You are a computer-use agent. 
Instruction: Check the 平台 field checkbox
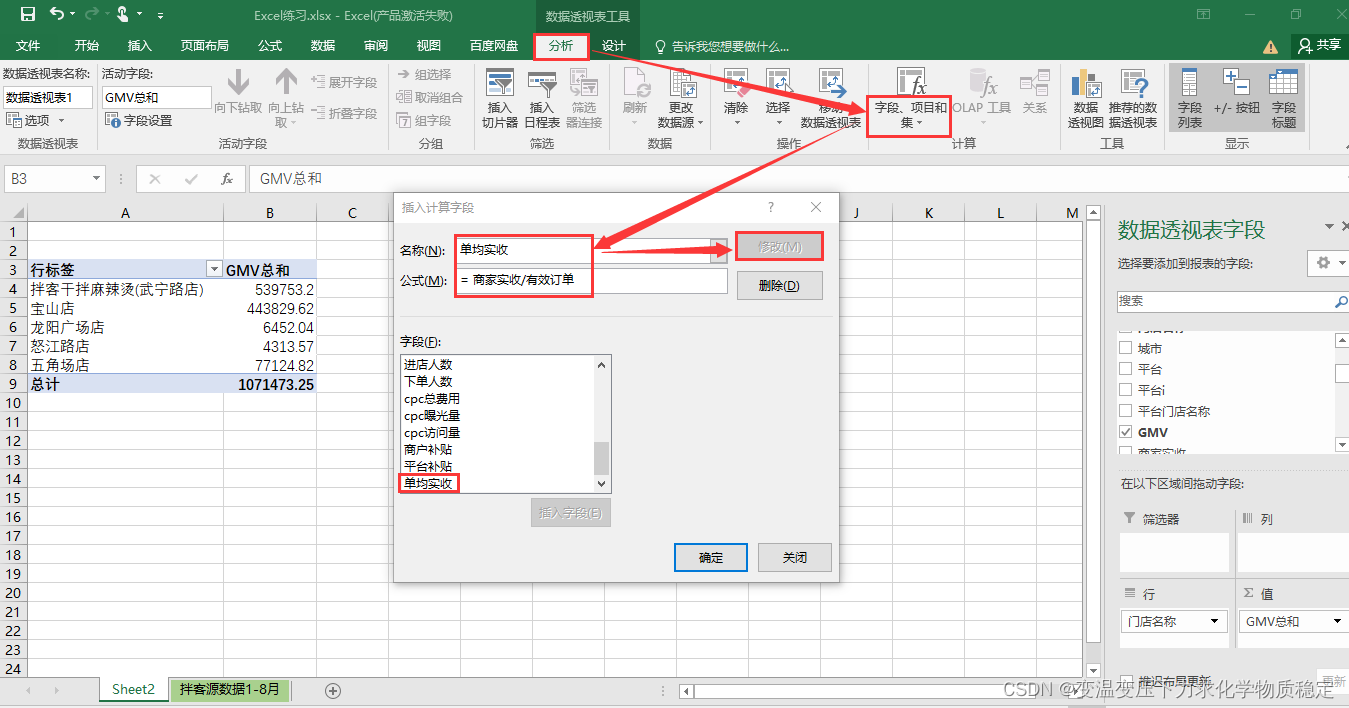coord(1126,369)
